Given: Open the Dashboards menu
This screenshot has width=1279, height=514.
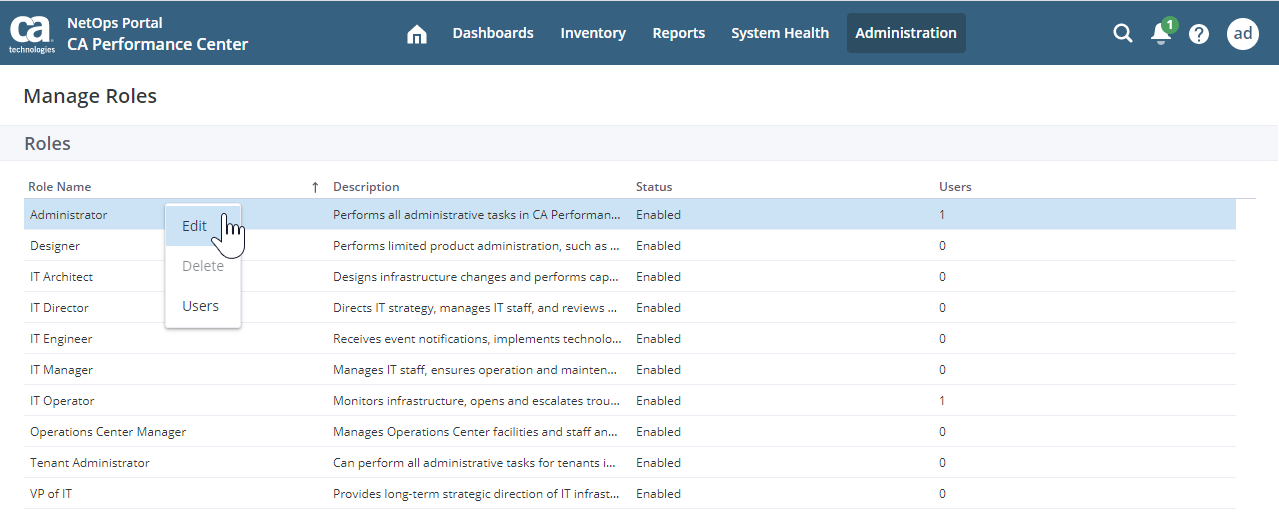Looking at the screenshot, I should tap(493, 33).
